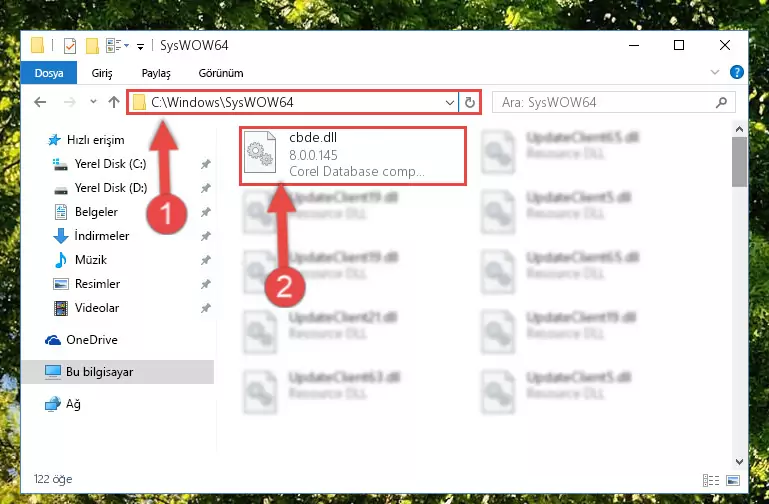This screenshot has height=504, width=769.
Task: Click the blue Help question mark icon
Action: pyautogui.click(x=736, y=72)
